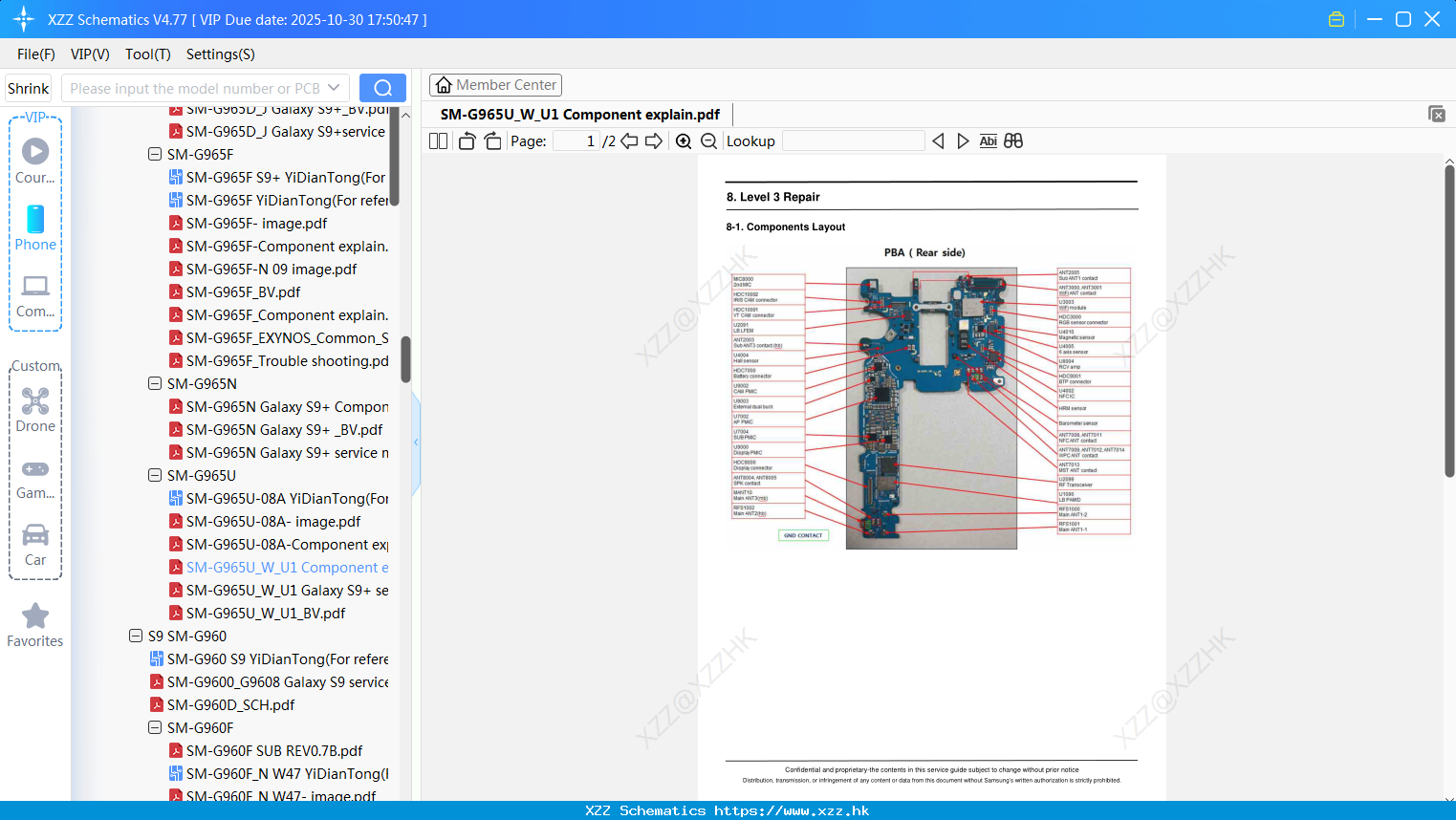
Task: Open the Tool(T) menu
Action: pos(148,54)
